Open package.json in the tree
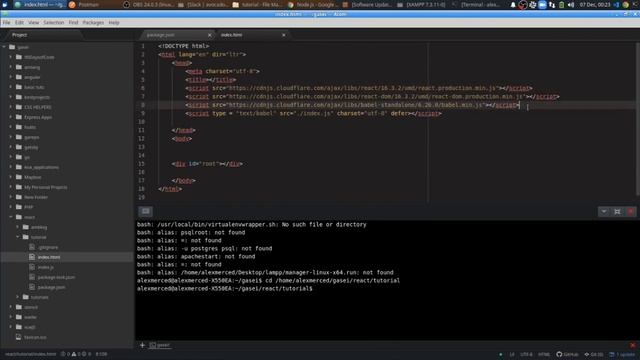Viewport: 640px width, 360px height. [51, 287]
